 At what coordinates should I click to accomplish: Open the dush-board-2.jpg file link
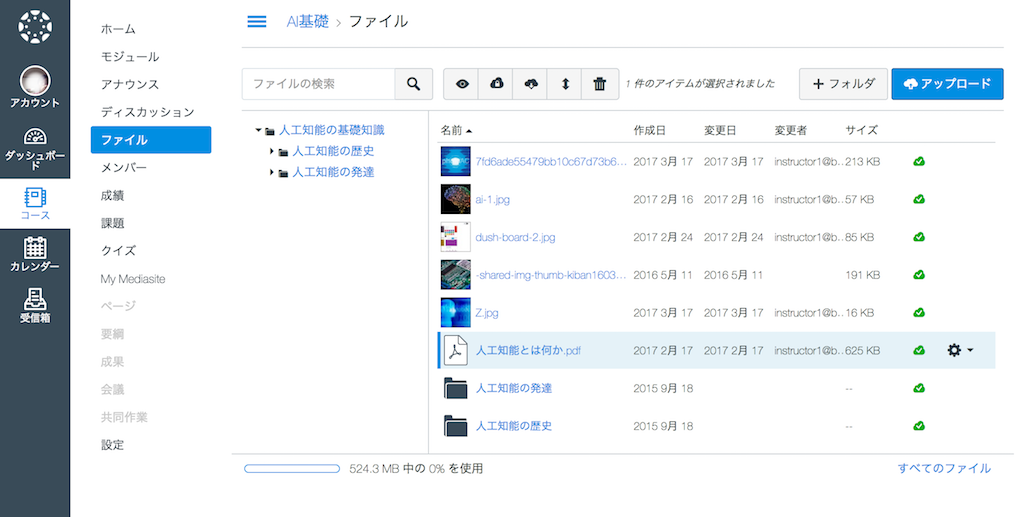[515, 237]
